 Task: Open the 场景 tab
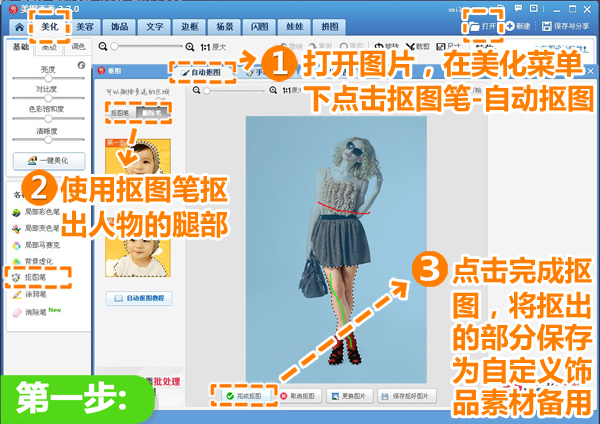[x=224, y=27]
